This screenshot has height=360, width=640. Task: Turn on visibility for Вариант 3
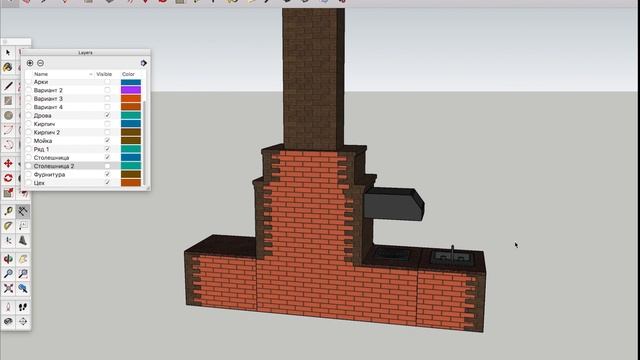pos(107,99)
